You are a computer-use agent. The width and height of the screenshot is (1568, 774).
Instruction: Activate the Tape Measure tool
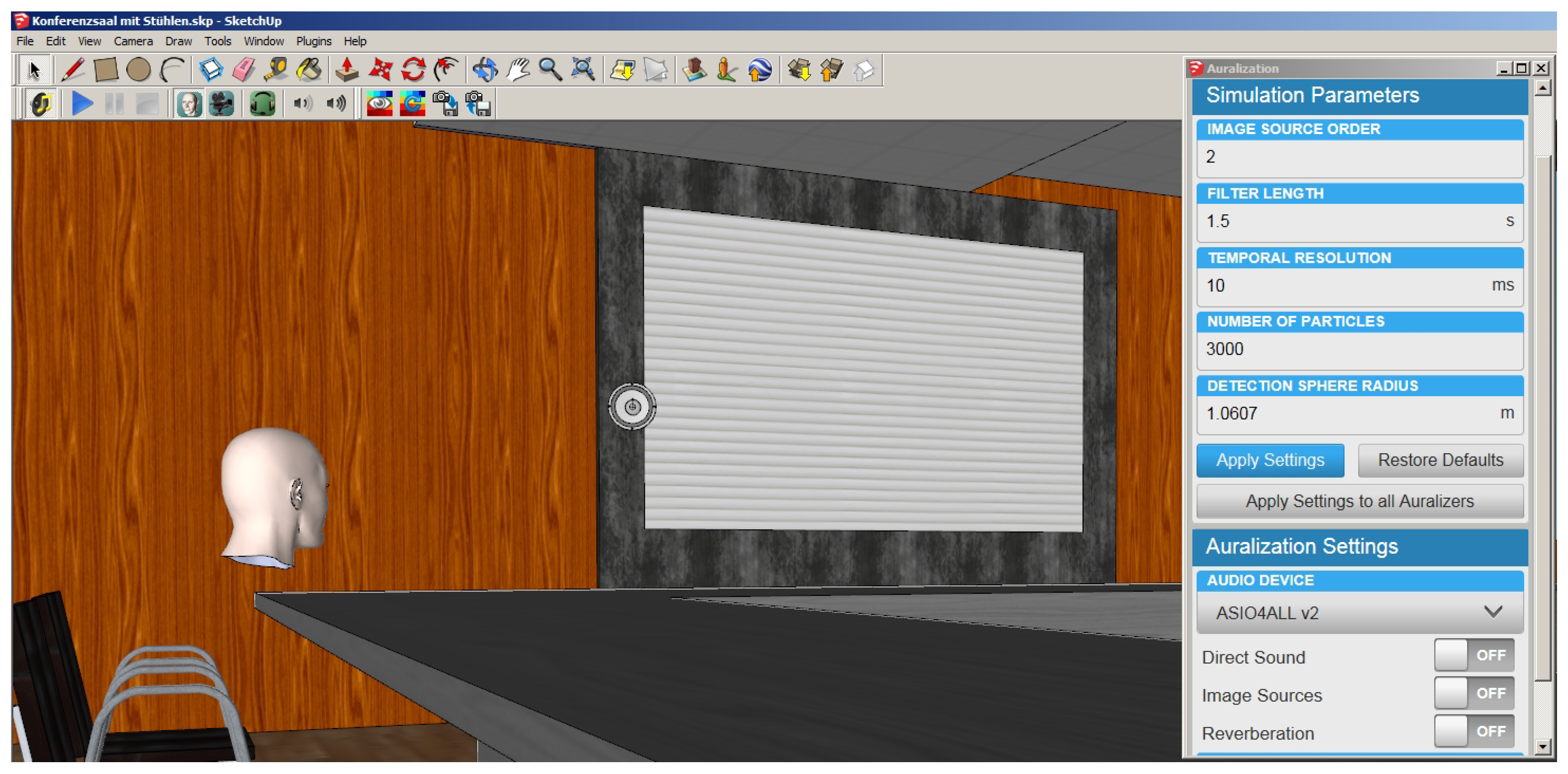click(x=276, y=69)
